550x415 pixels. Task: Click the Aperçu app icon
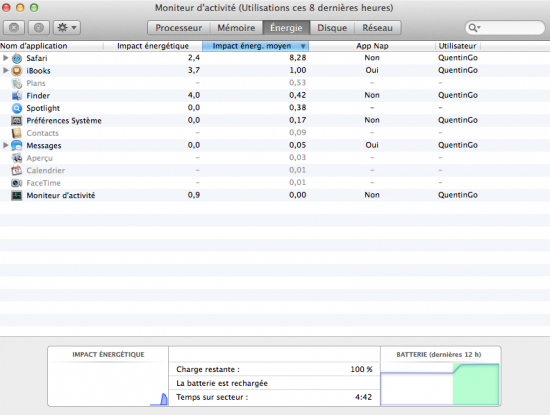point(16,158)
